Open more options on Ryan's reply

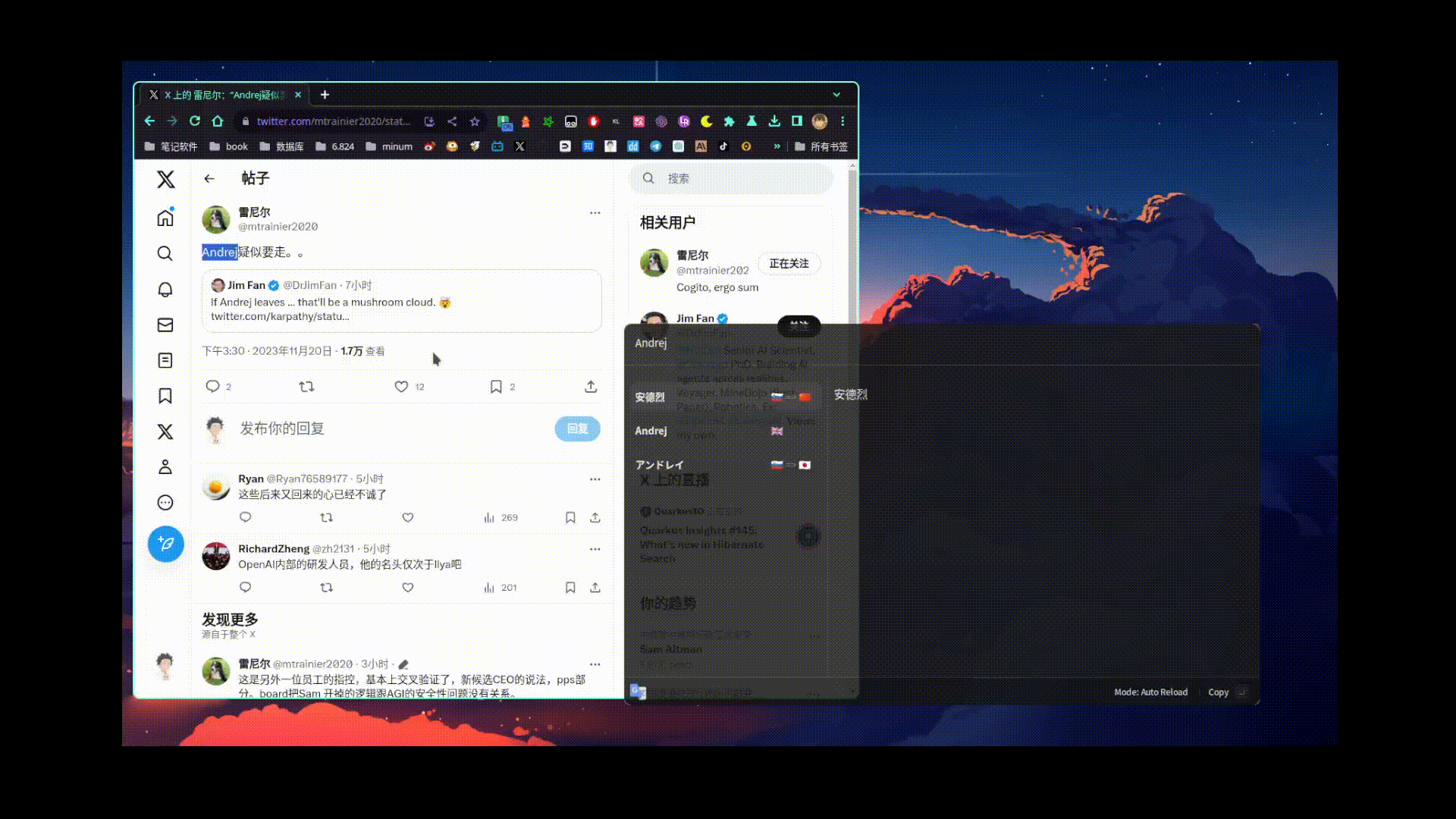click(595, 479)
